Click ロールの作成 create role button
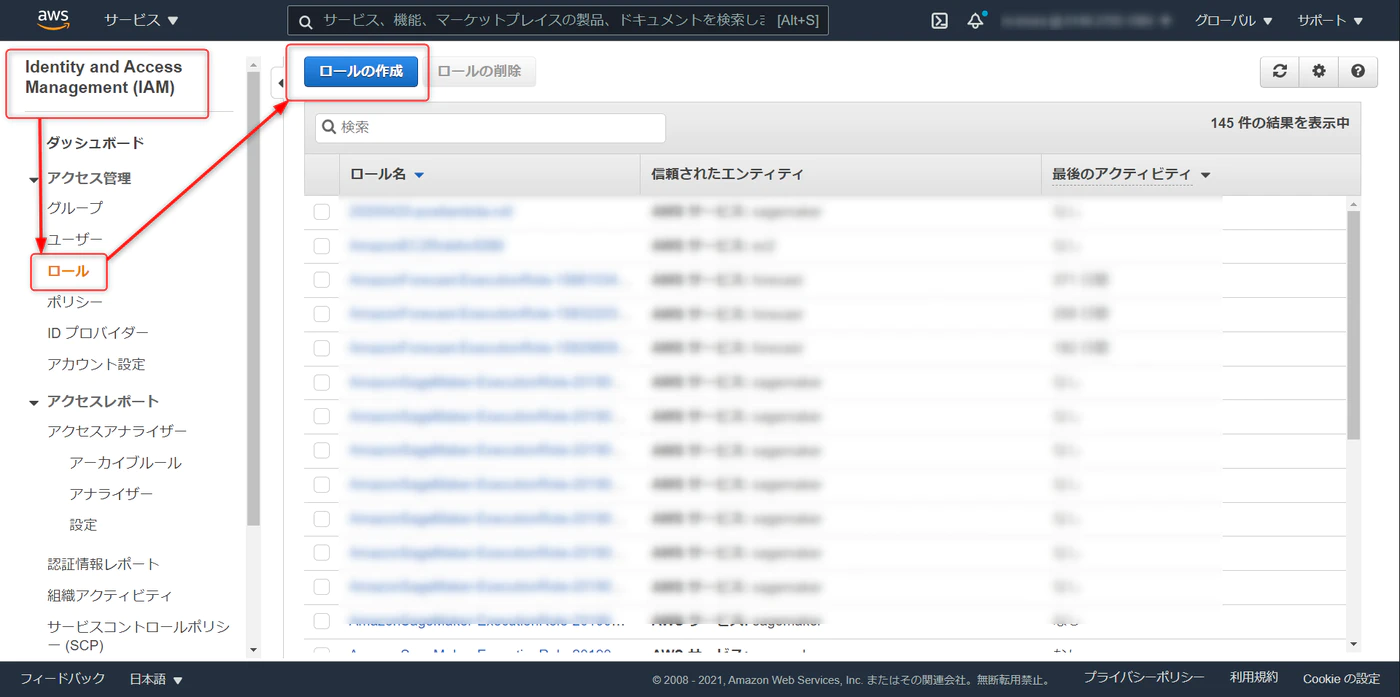Viewport: 1400px width, 697px height. pyautogui.click(x=361, y=71)
